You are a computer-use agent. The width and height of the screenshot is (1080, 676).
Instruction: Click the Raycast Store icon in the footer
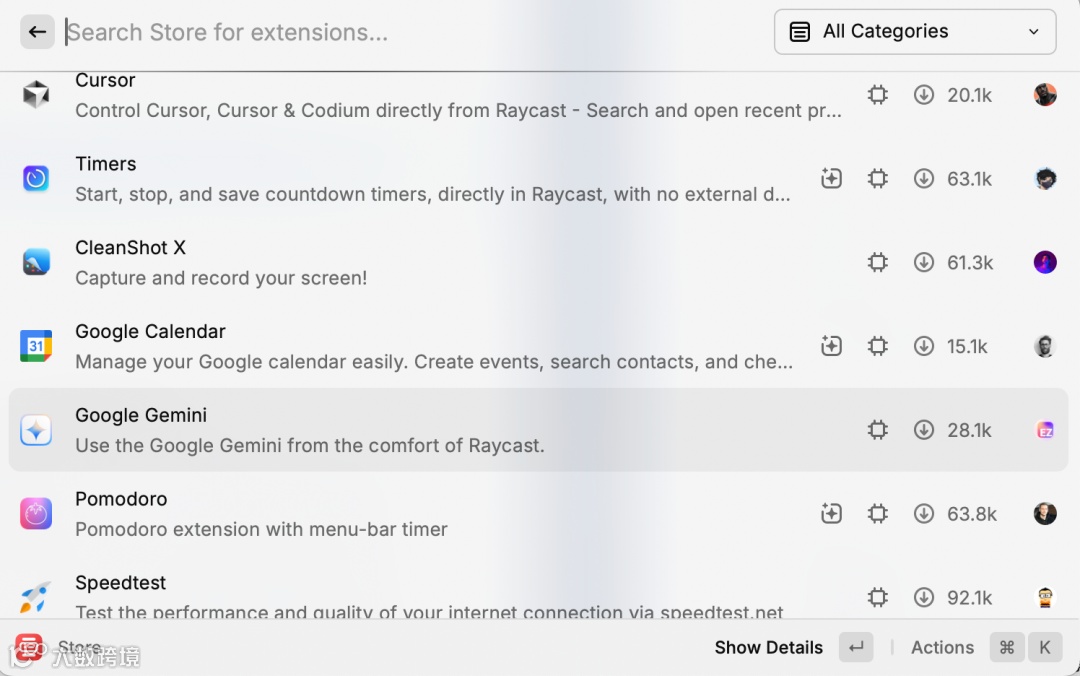coord(29,648)
